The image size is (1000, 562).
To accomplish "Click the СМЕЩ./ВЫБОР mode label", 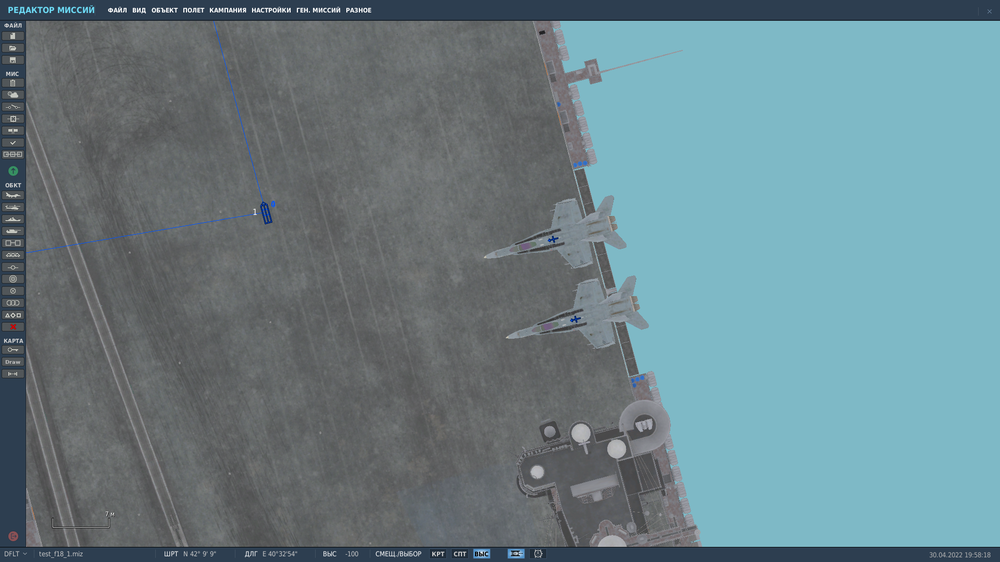I will pos(398,554).
